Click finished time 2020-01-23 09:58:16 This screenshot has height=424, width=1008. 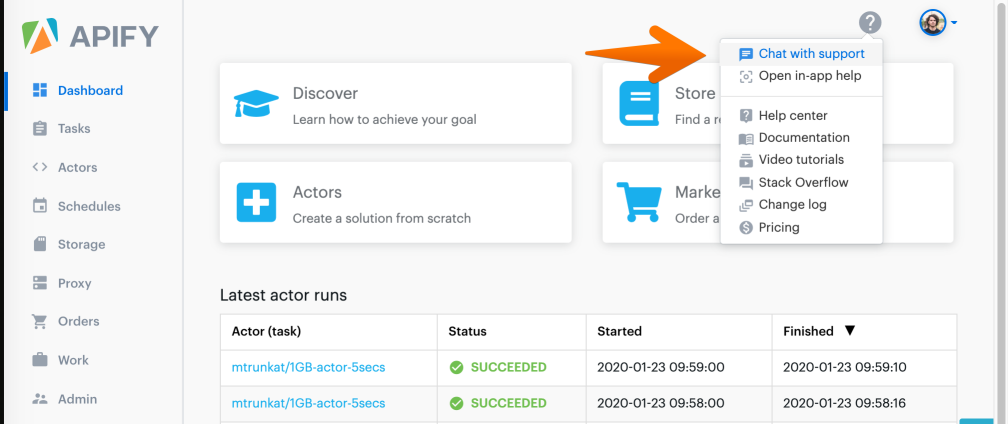(845, 403)
